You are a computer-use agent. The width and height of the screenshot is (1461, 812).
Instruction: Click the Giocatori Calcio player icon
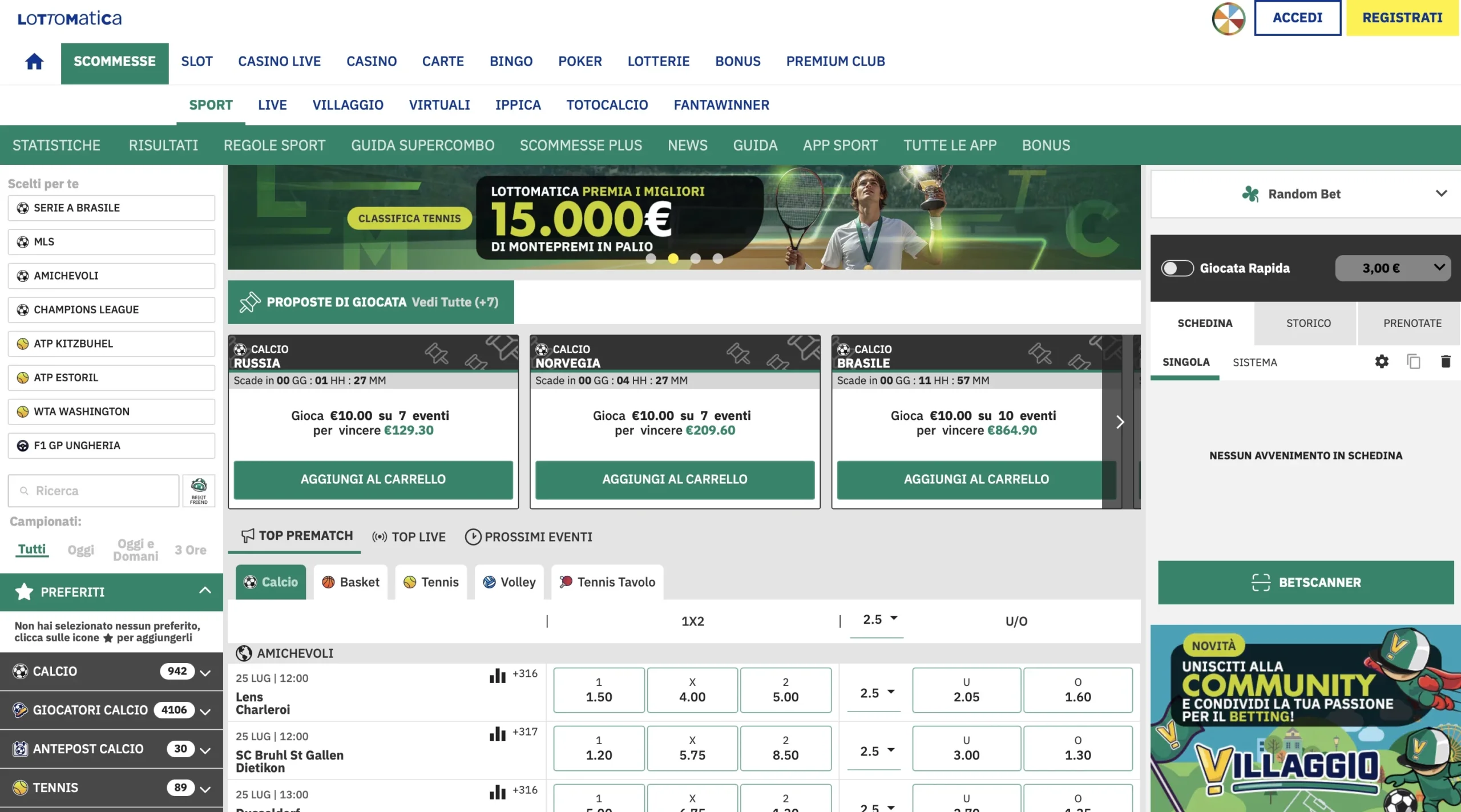pos(20,710)
